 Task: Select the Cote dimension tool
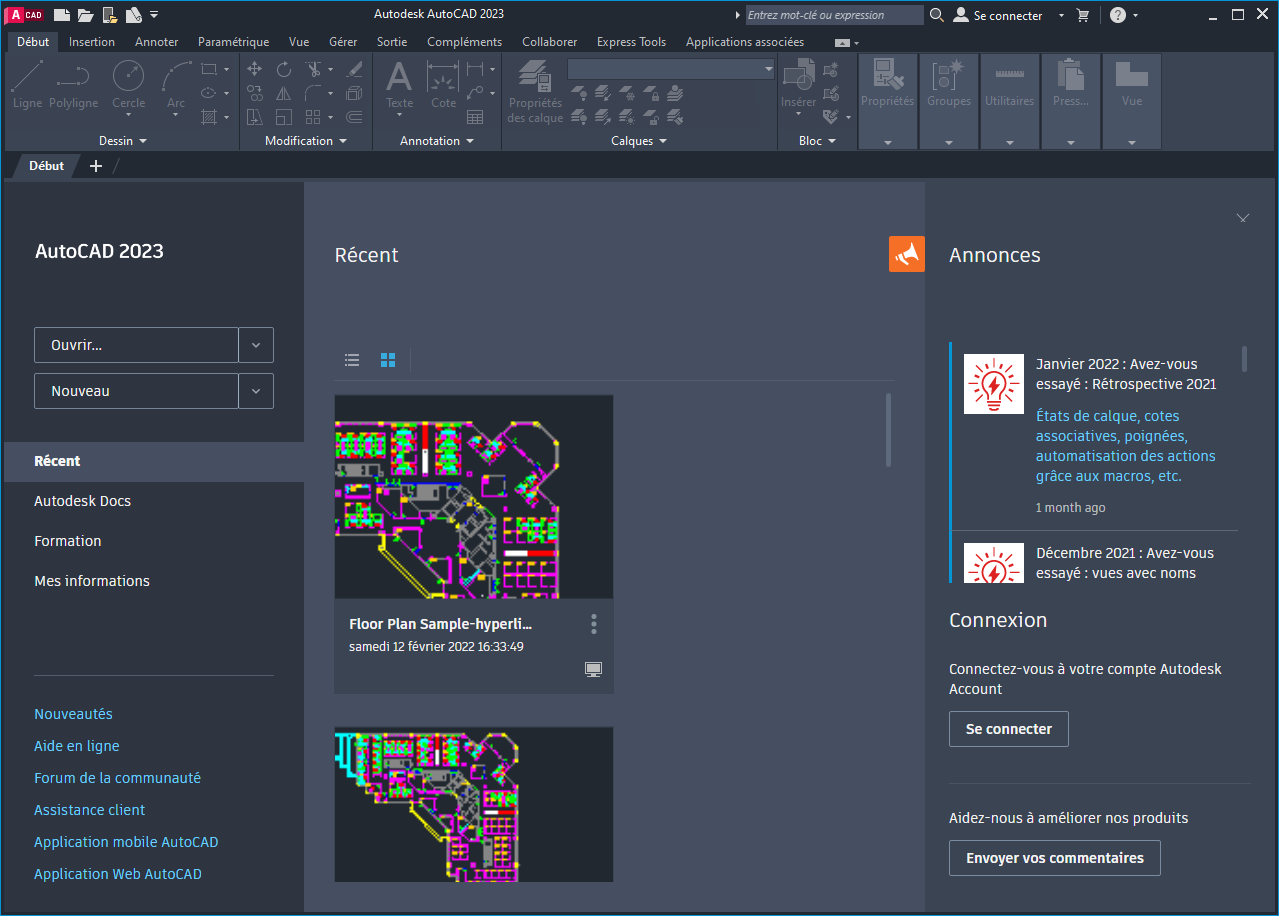tap(443, 84)
